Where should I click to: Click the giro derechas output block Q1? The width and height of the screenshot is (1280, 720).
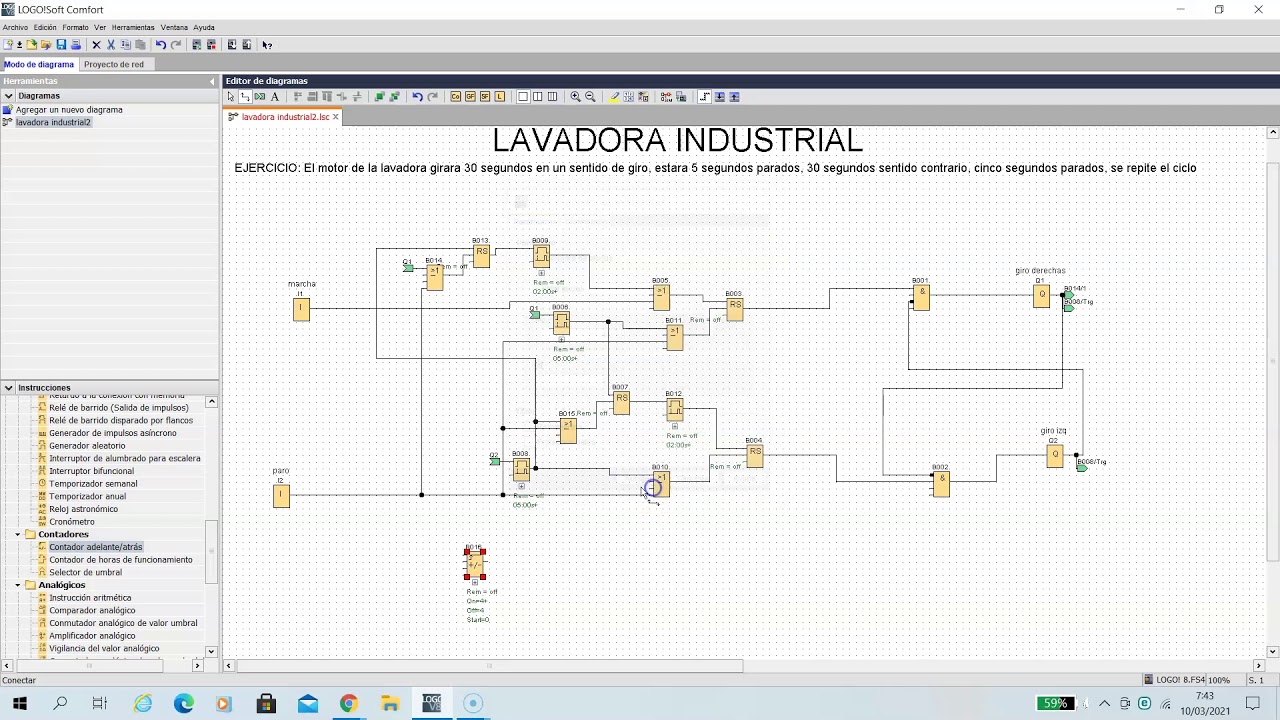point(1042,295)
